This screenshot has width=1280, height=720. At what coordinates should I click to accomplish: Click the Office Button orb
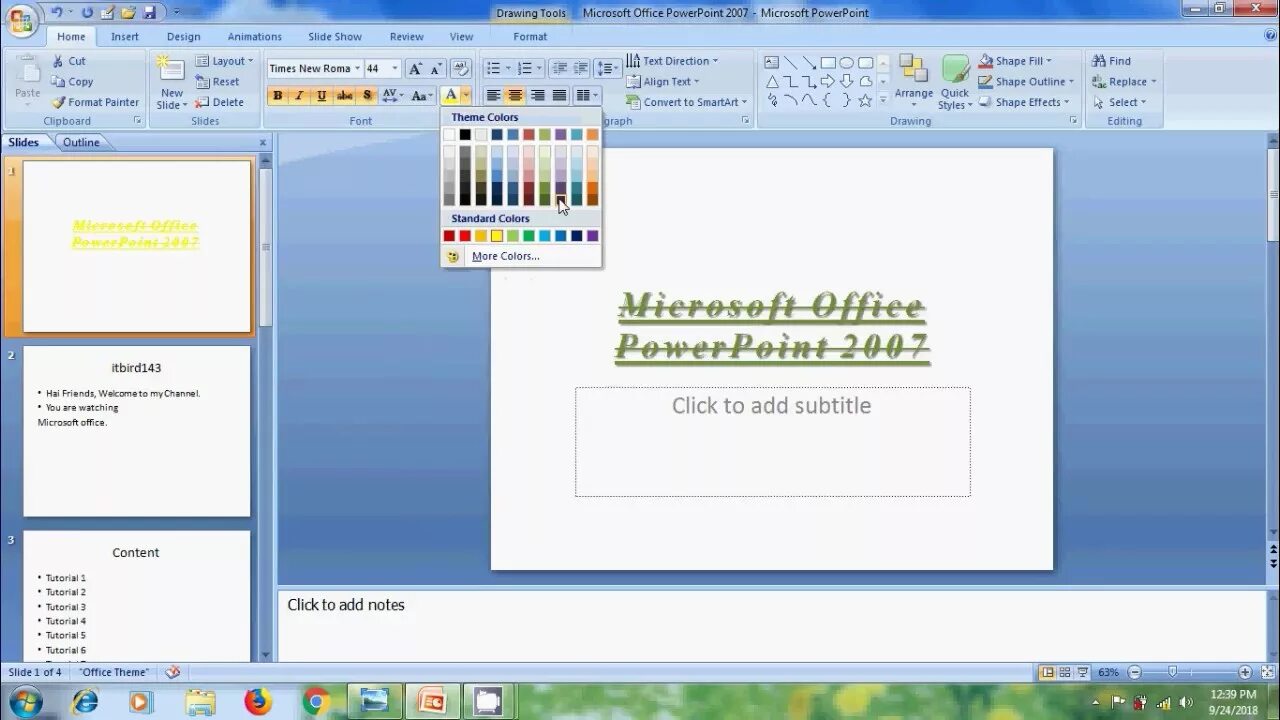coord(20,19)
